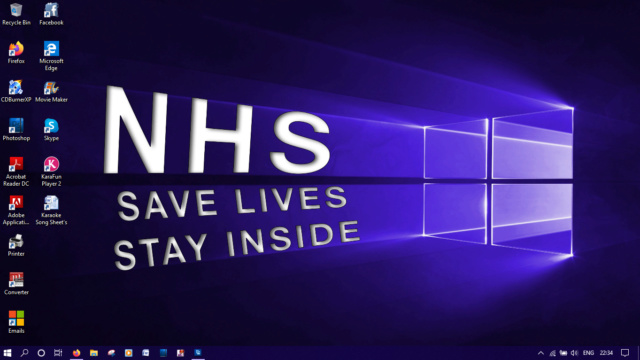Click the ENG language indicator
The image size is (640, 360).
[x=588, y=353]
